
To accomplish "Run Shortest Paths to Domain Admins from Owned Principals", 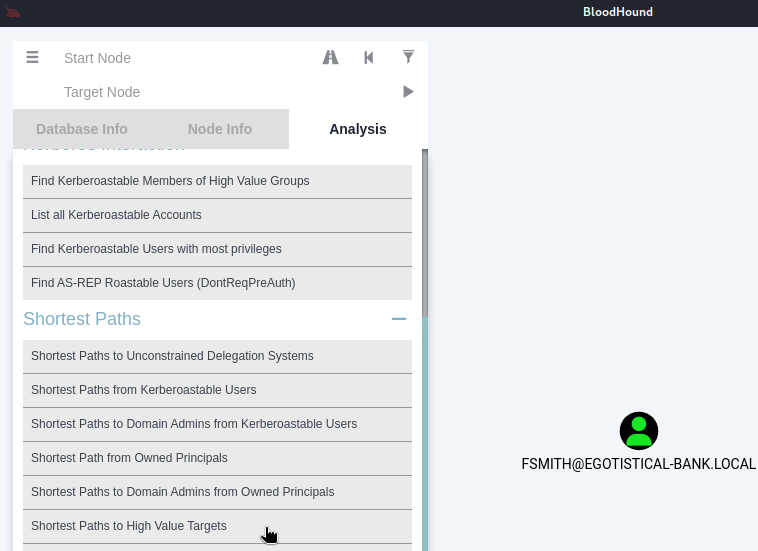I will coord(218,493).
